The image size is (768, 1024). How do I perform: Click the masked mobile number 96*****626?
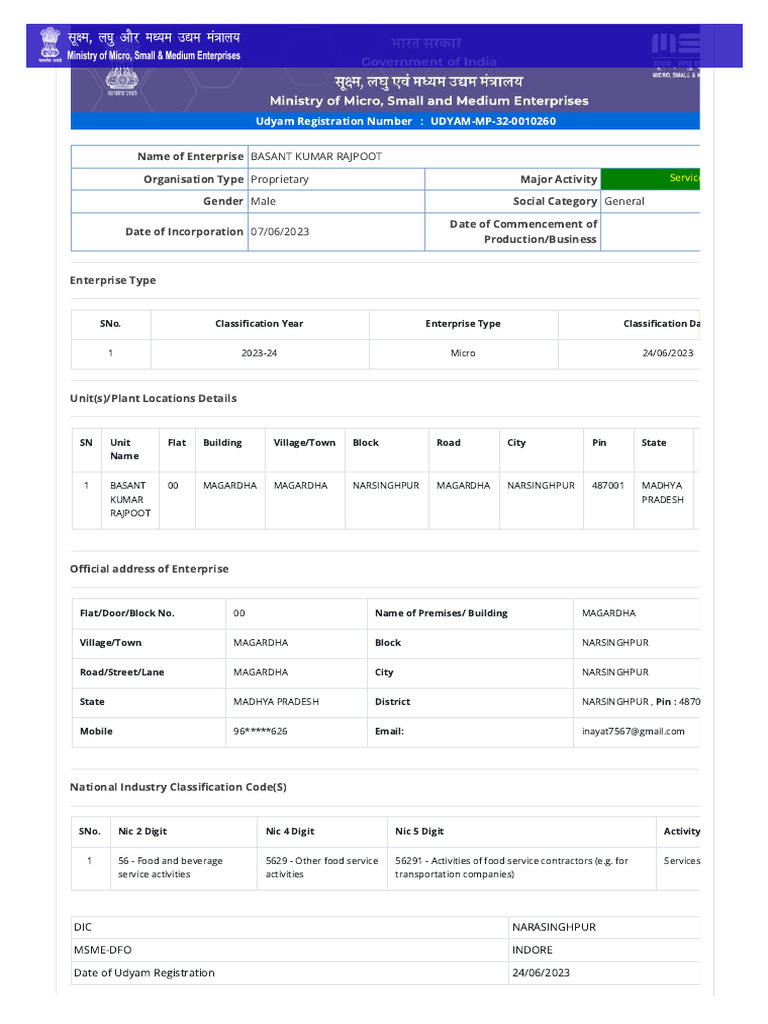(x=261, y=731)
